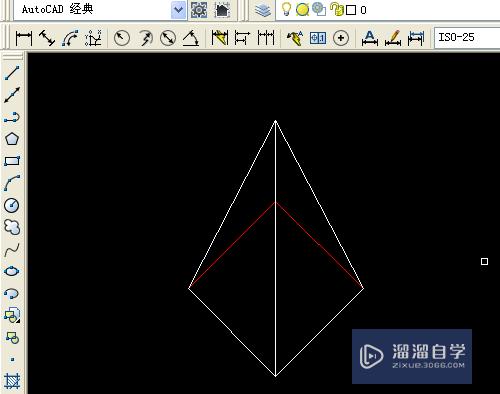500x394 pixels.
Task: Start a Radius dimension
Action: pos(122,38)
